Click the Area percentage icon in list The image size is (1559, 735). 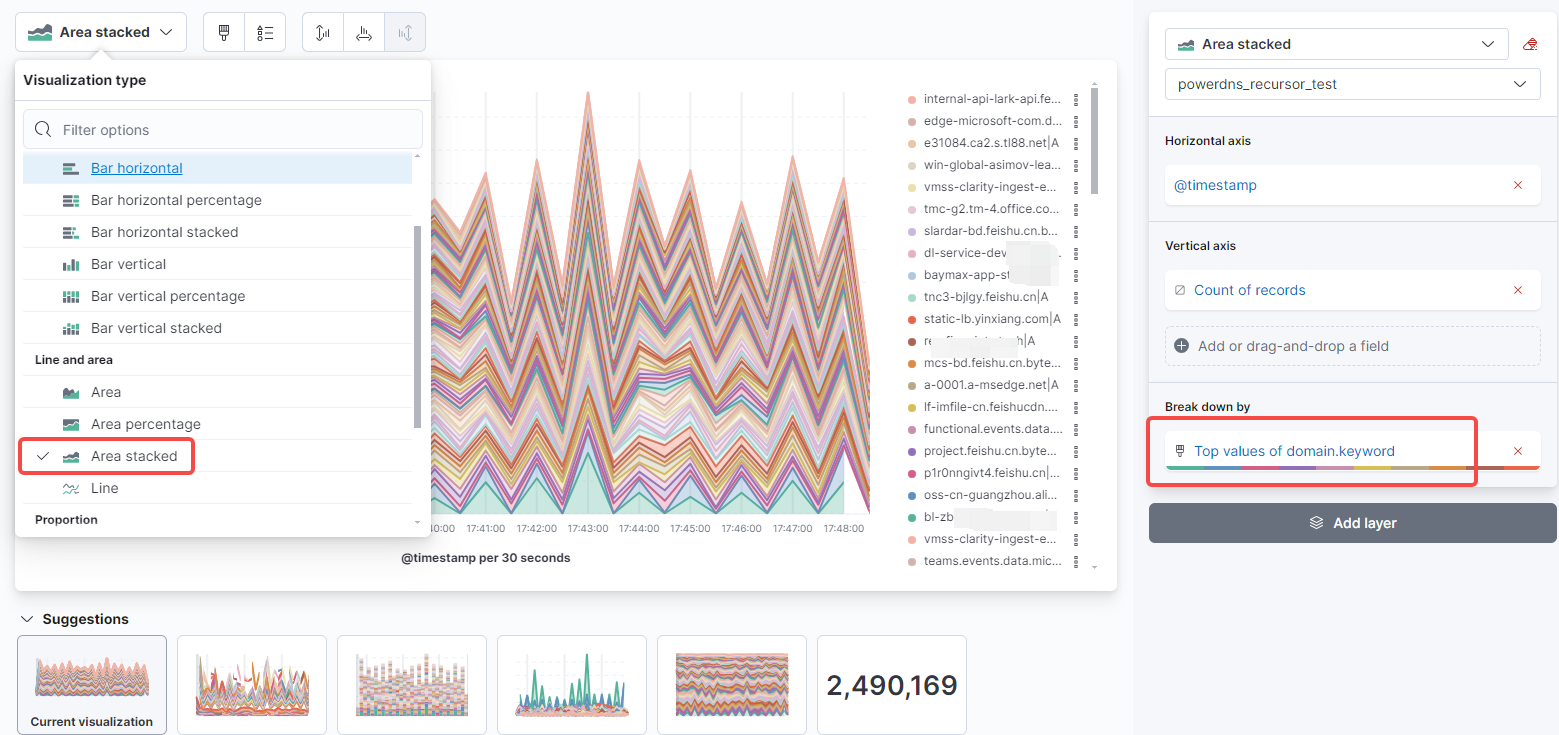71,425
